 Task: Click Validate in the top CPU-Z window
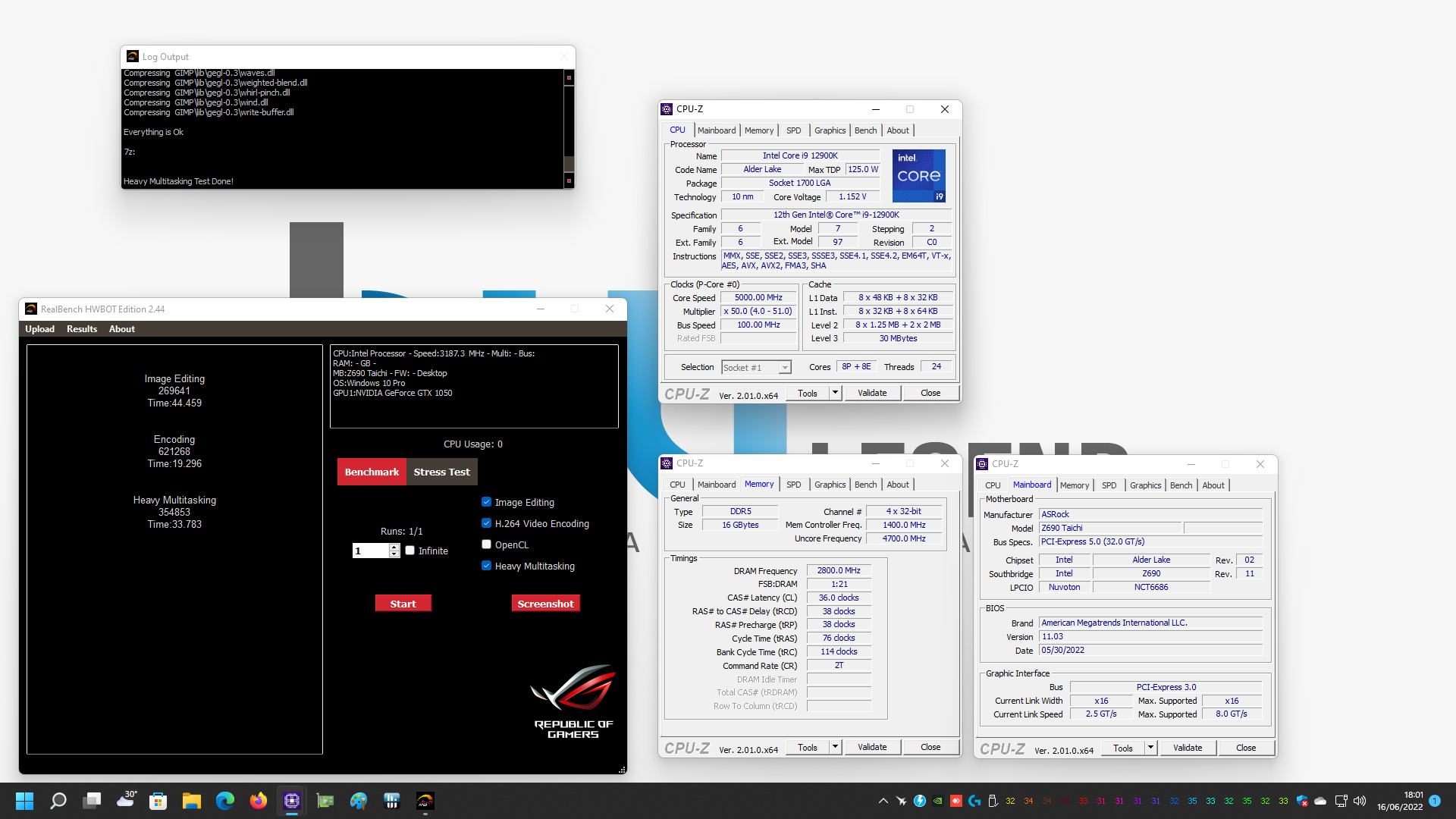point(872,393)
